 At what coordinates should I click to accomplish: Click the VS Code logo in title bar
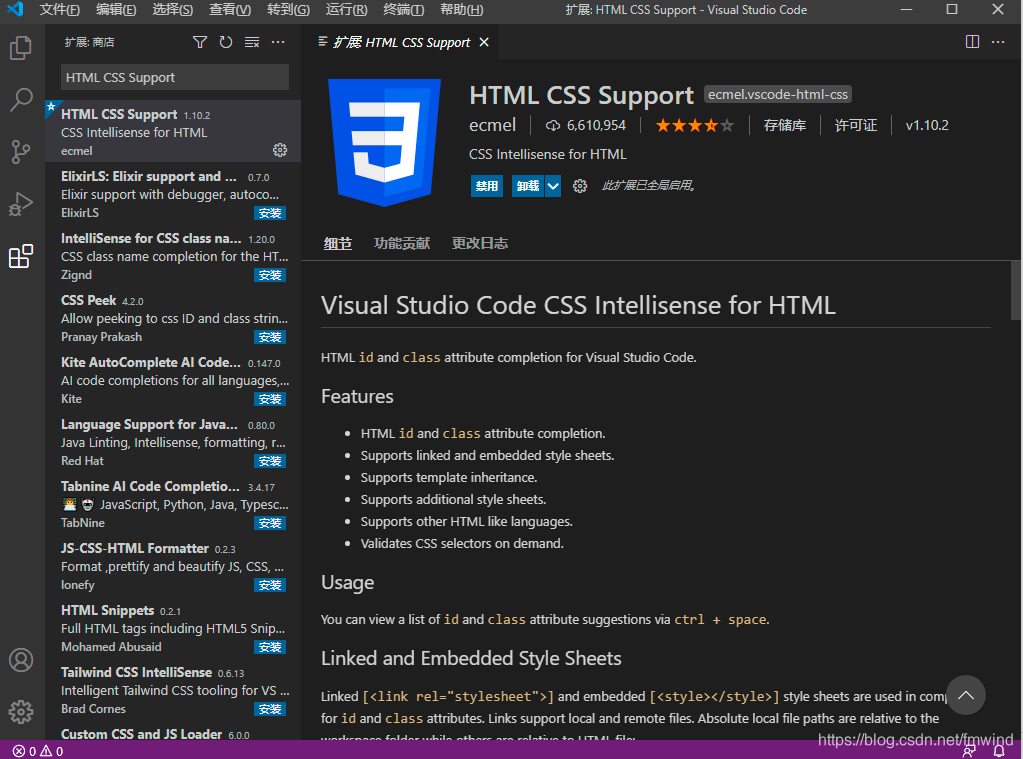point(15,9)
